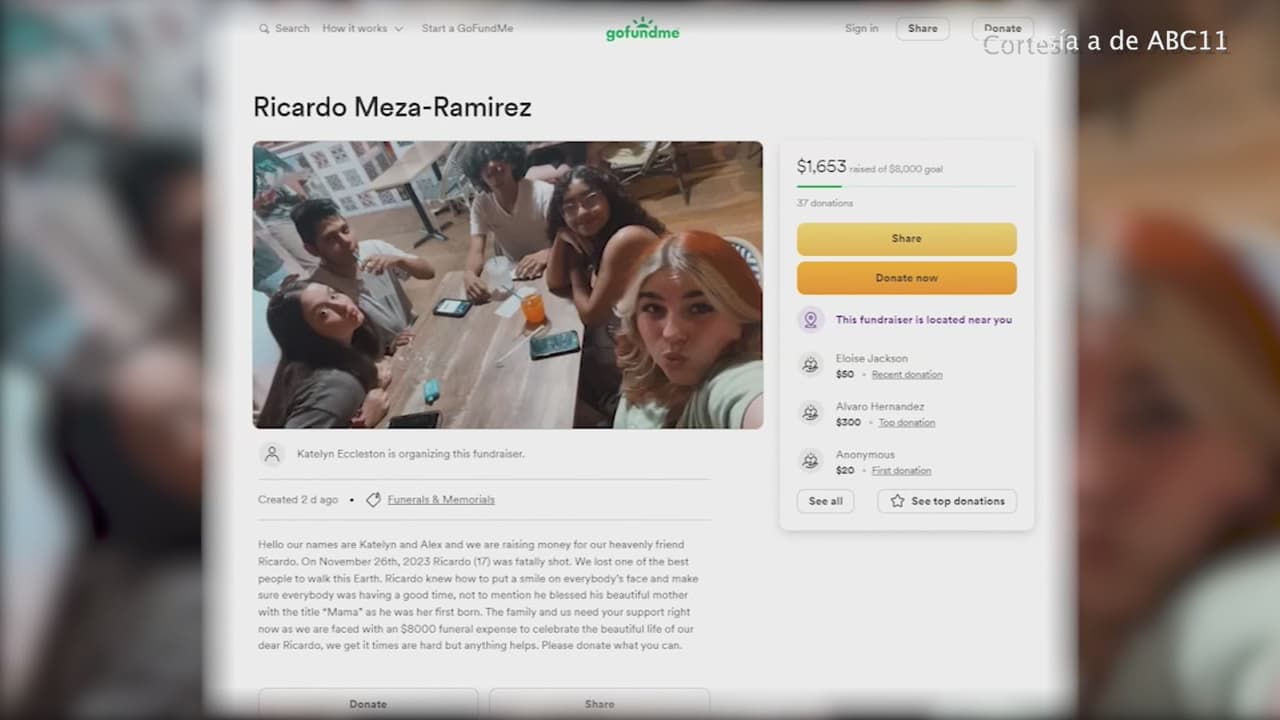Click Sign in in the header
The width and height of the screenshot is (1280, 720).
(861, 29)
